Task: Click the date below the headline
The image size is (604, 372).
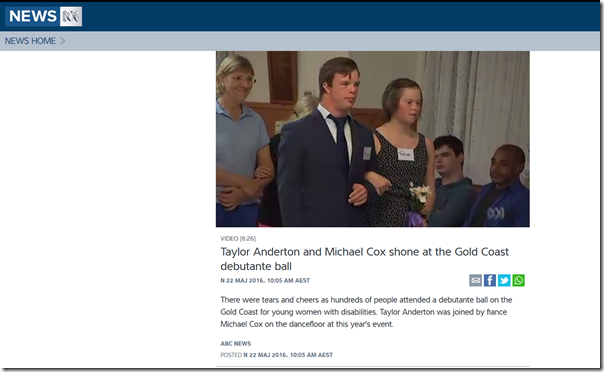Action: point(265,280)
